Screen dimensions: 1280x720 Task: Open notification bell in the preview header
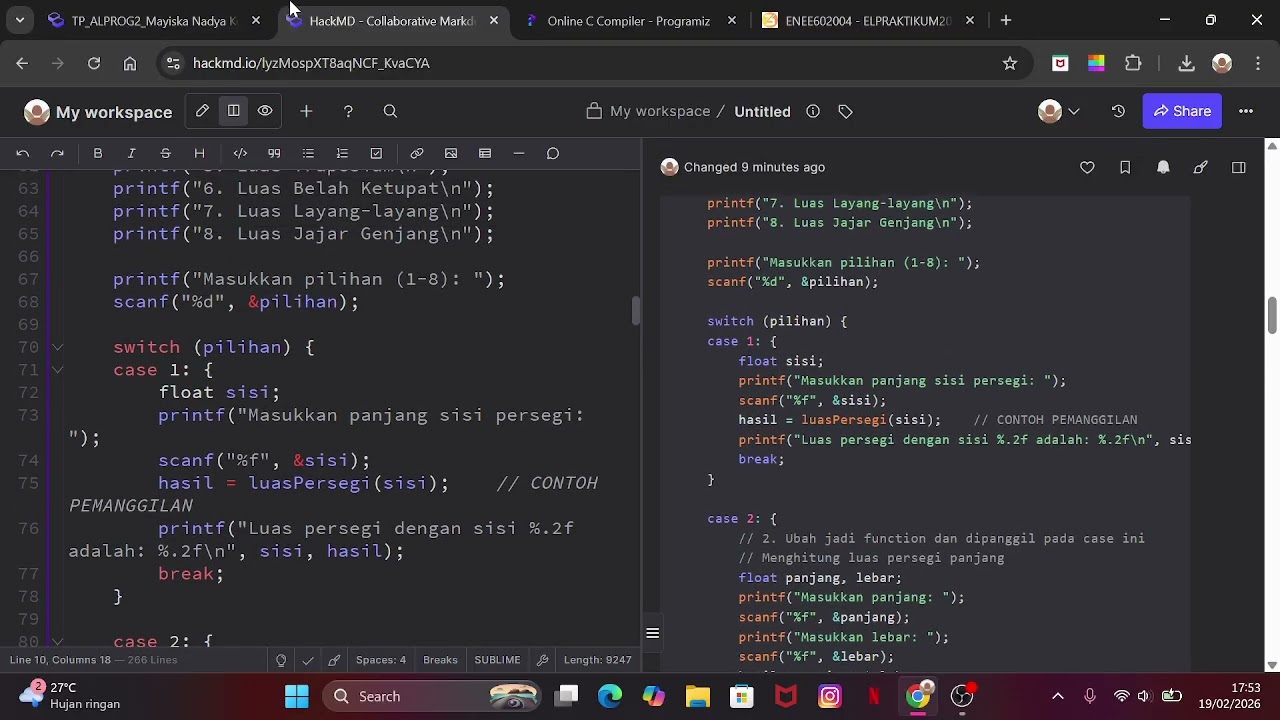click(x=1163, y=167)
